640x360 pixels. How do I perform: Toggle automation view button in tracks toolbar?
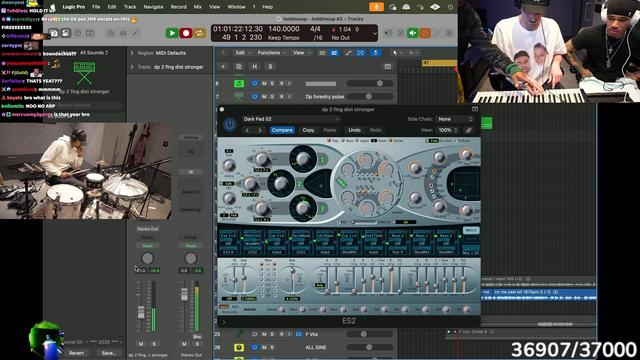(x=348, y=53)
